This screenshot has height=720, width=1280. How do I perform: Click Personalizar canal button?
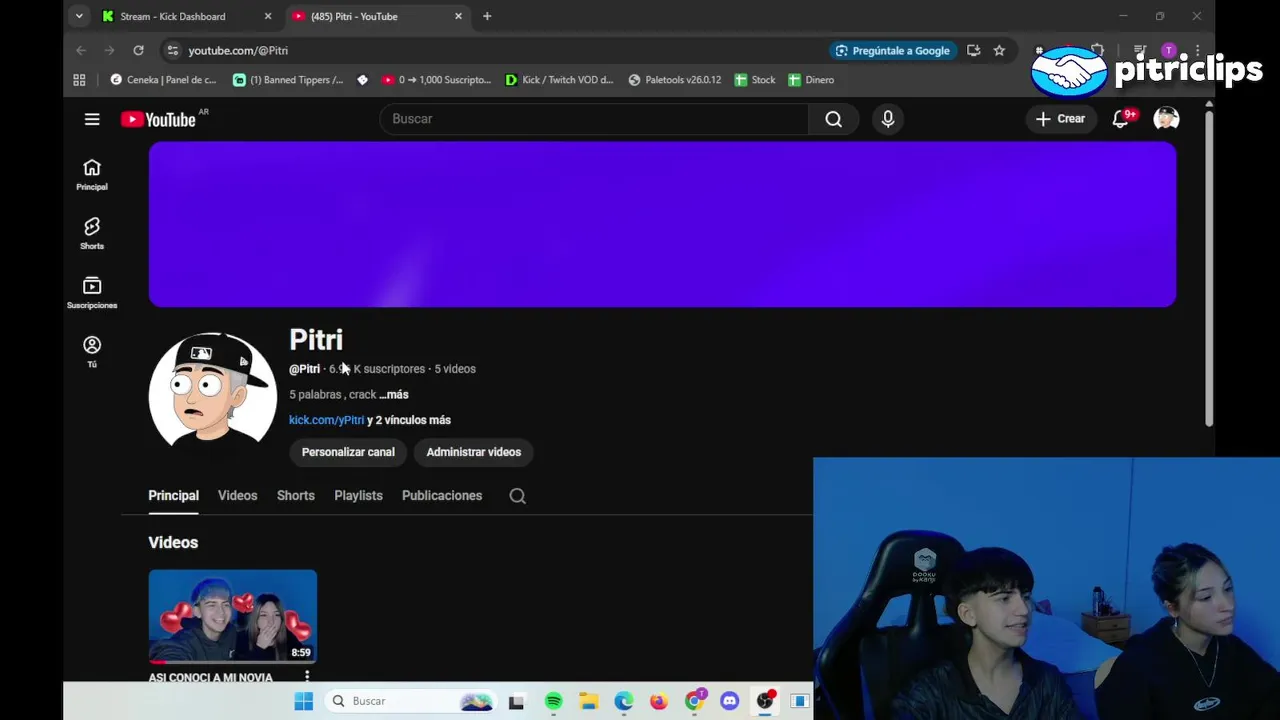[348, 452]
